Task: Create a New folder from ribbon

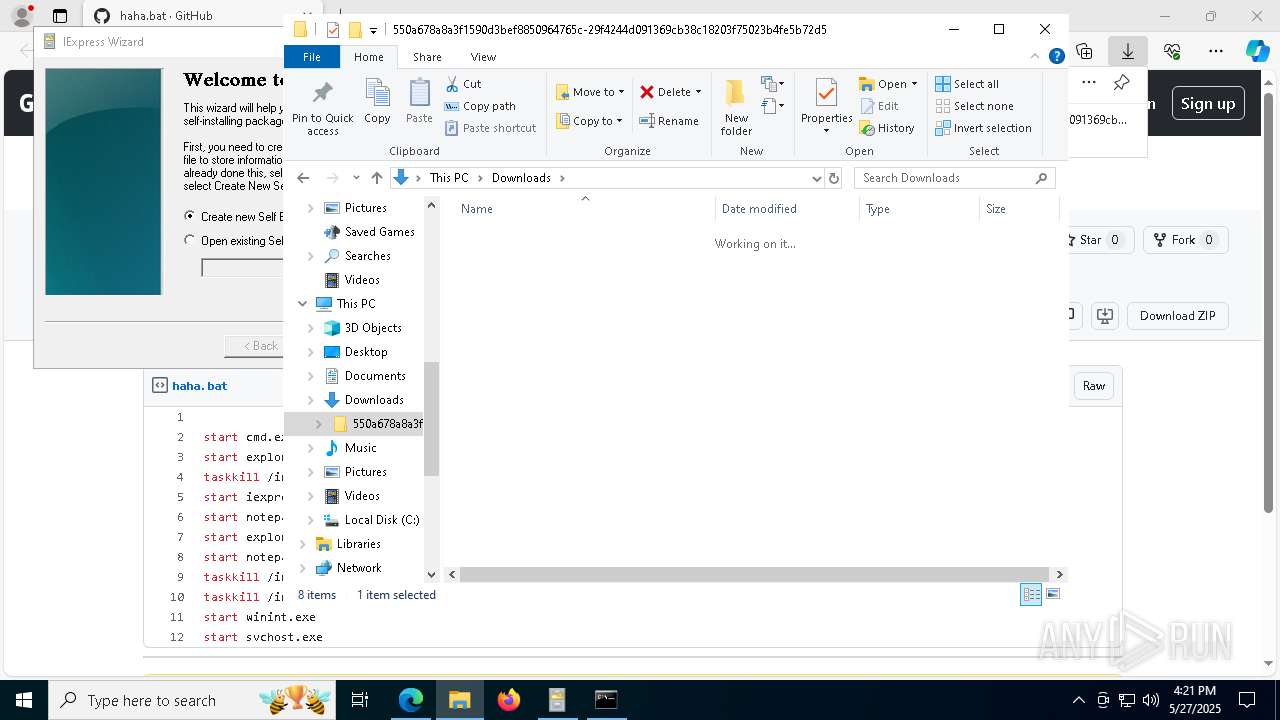Action: [x=736, y=107]
